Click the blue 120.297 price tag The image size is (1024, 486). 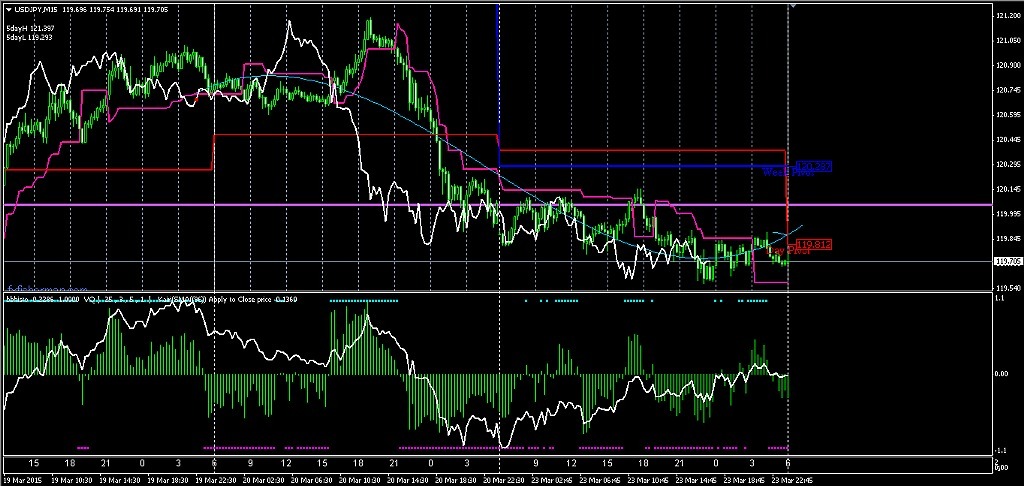pyautogui.click(x=814, y=166)
